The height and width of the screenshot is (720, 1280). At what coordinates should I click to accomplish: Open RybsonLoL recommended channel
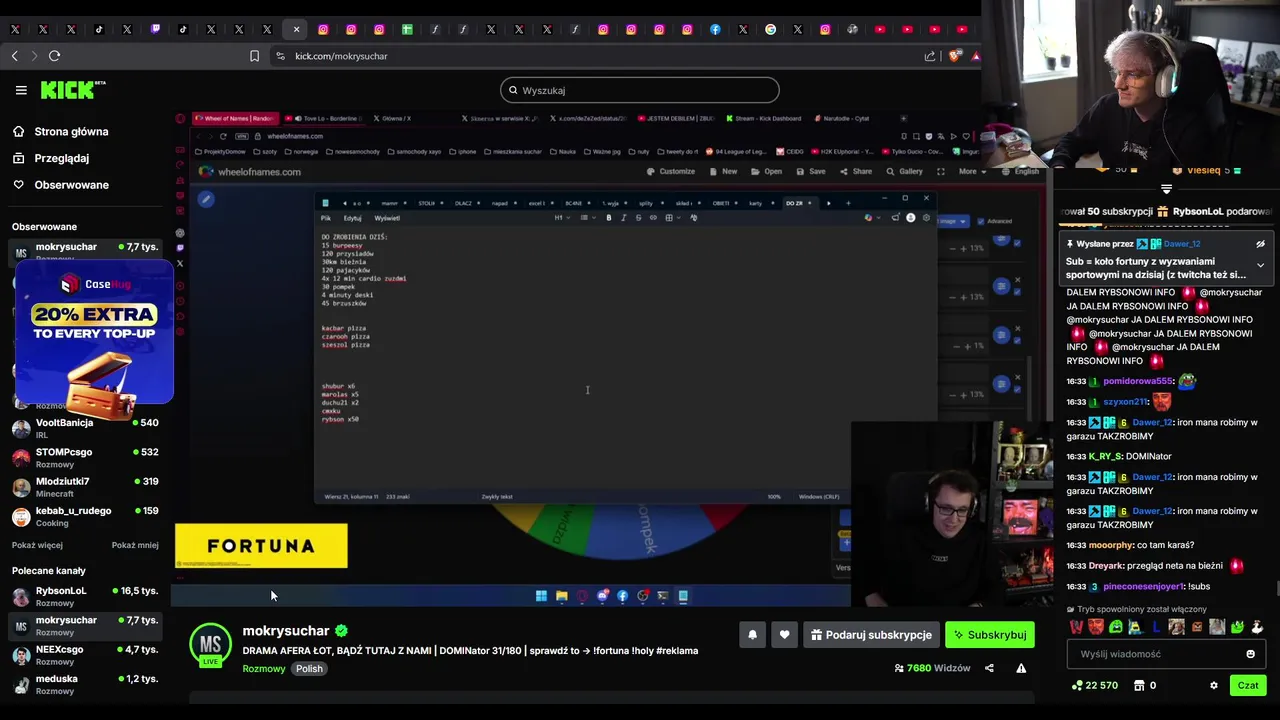[x=85, y=596]
